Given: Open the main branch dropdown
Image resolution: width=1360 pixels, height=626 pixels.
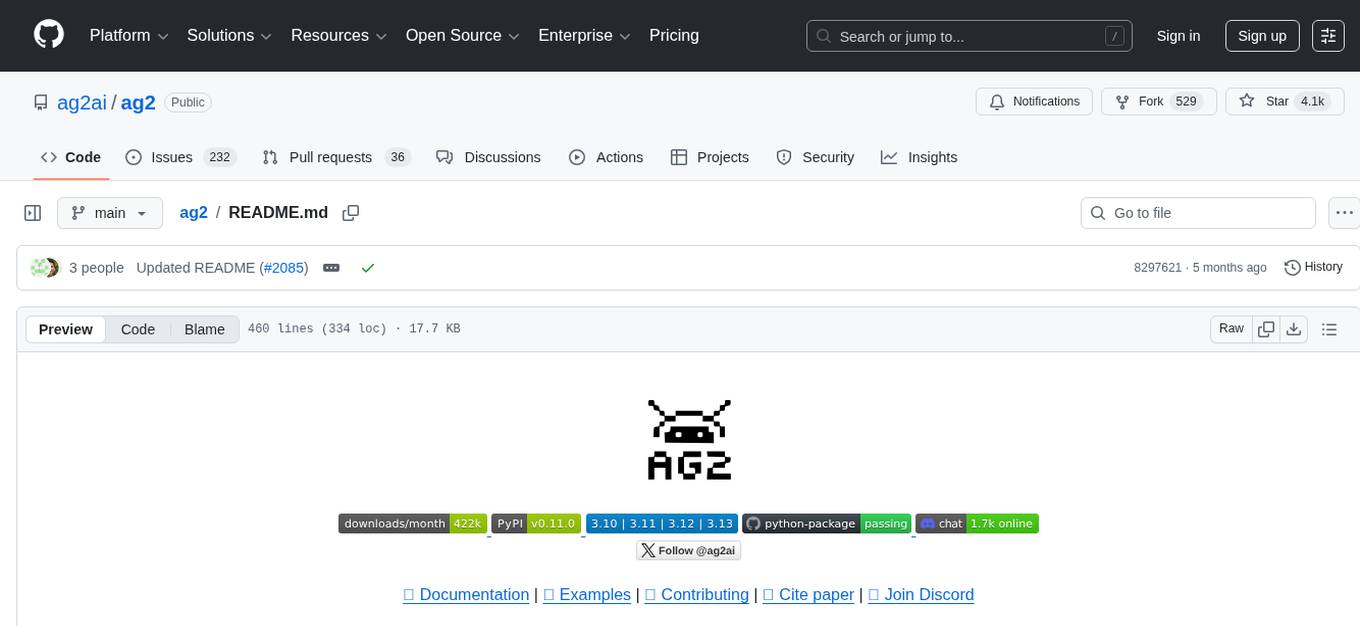Looking at the screenshot, I should tap(110, 213).
